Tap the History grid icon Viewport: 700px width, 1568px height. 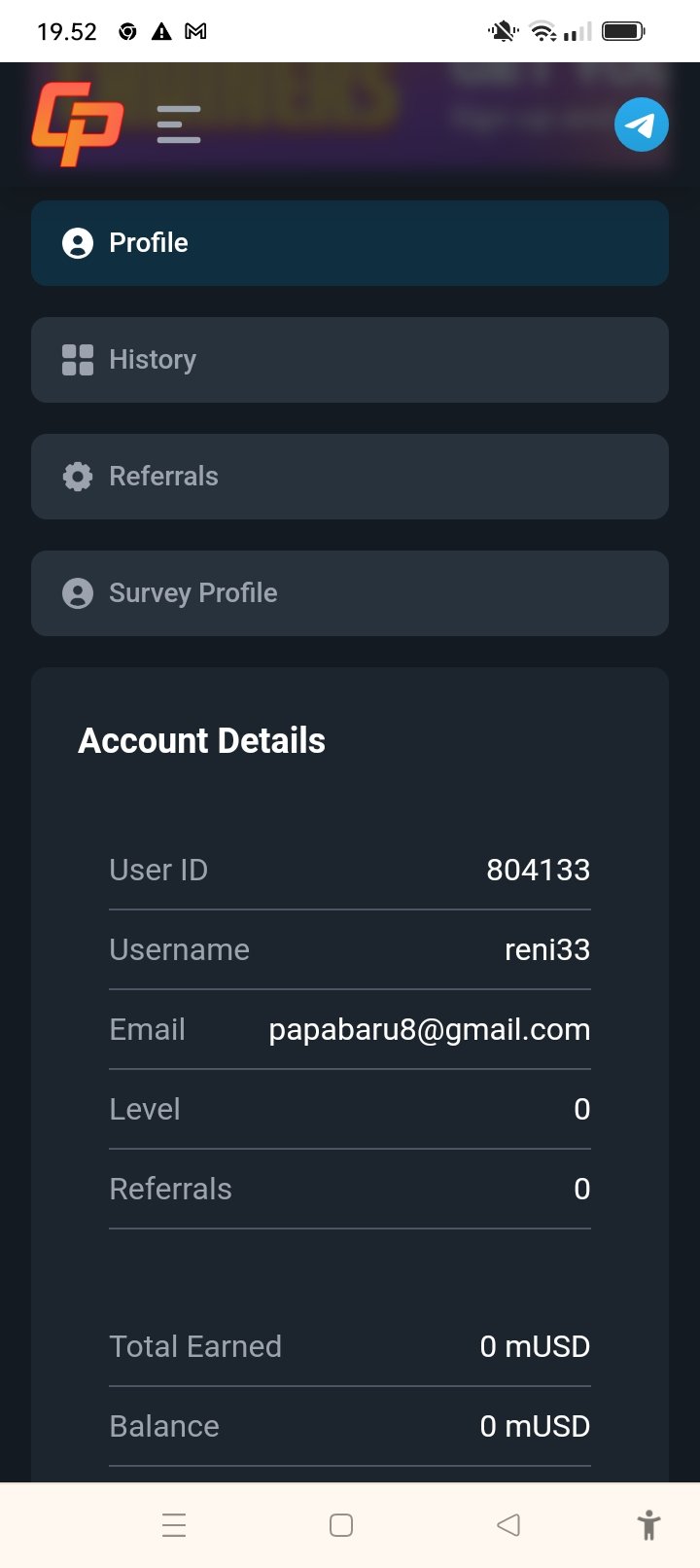coord(78,360)
